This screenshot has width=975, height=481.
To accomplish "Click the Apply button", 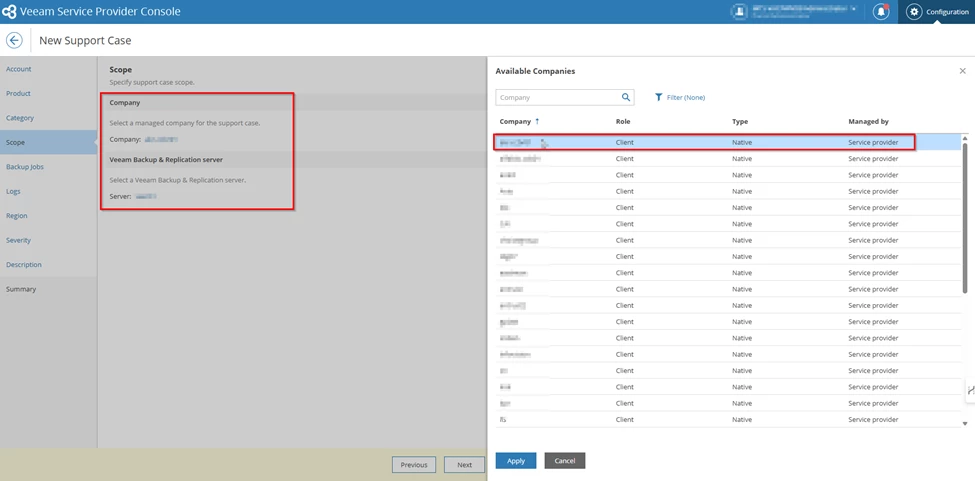I will coord(515,461).
